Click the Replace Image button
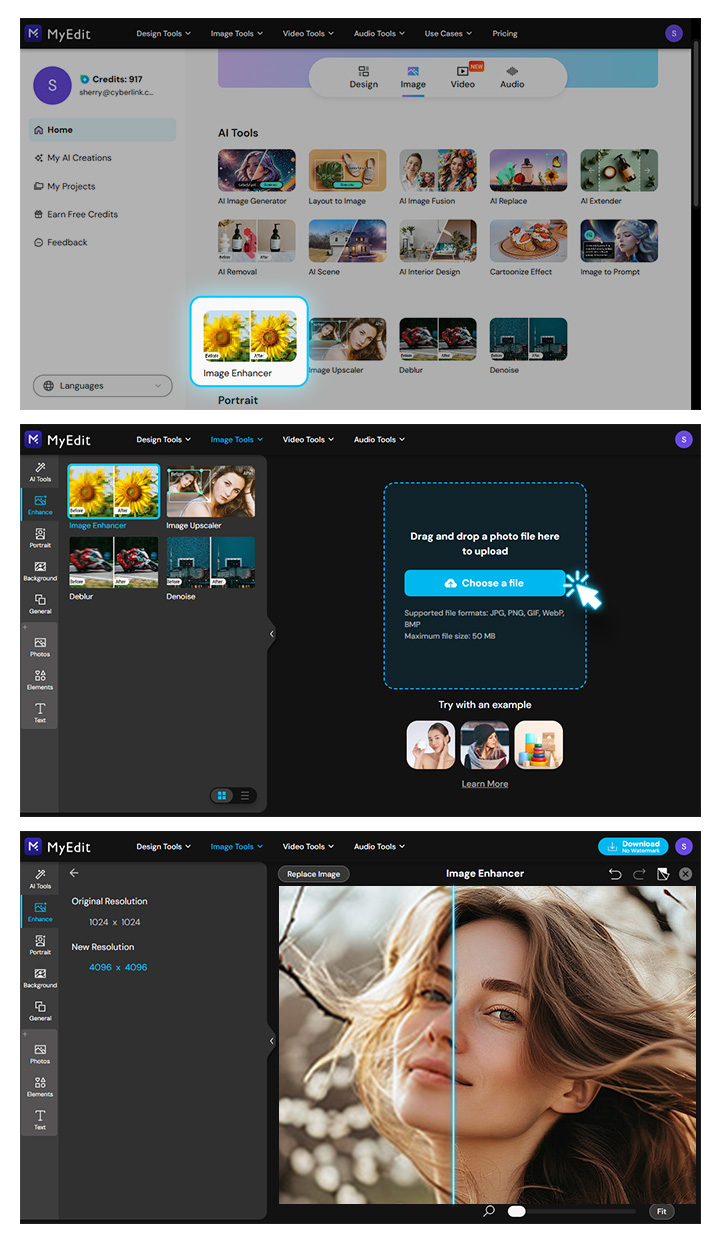 click(314, 874)
